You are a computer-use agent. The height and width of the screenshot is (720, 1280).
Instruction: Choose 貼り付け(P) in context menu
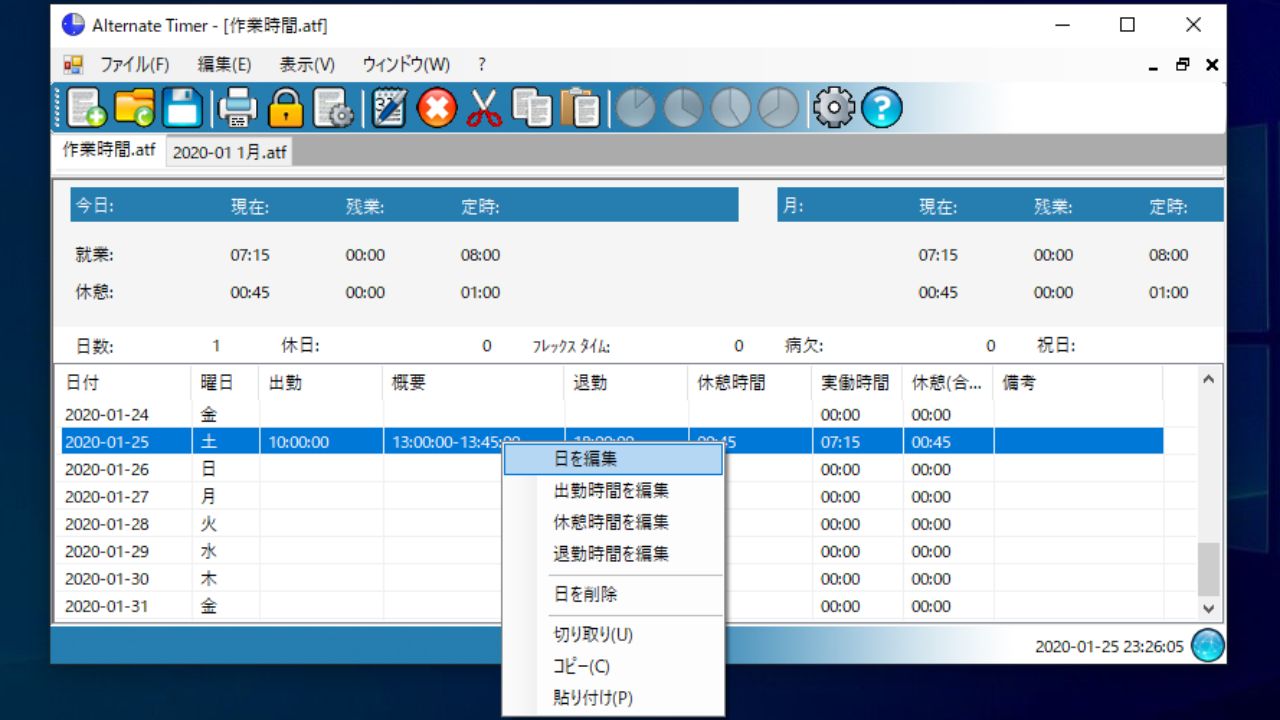pyautogui.click(x=613, y=697)
